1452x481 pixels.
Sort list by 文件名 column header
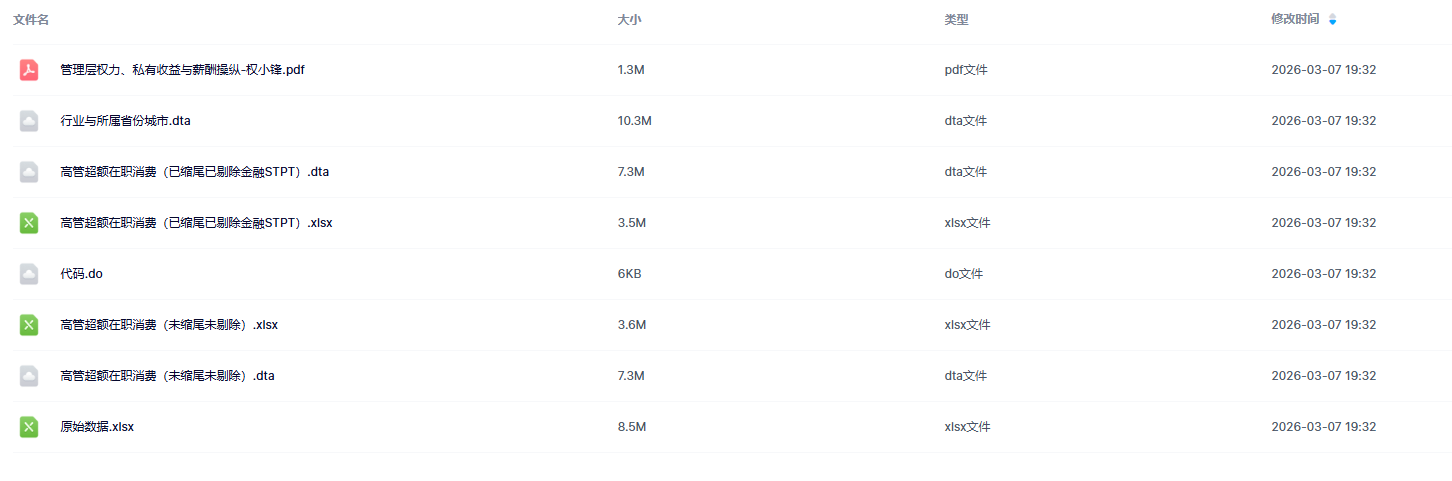pyautogui.click(x=31, y=20)
